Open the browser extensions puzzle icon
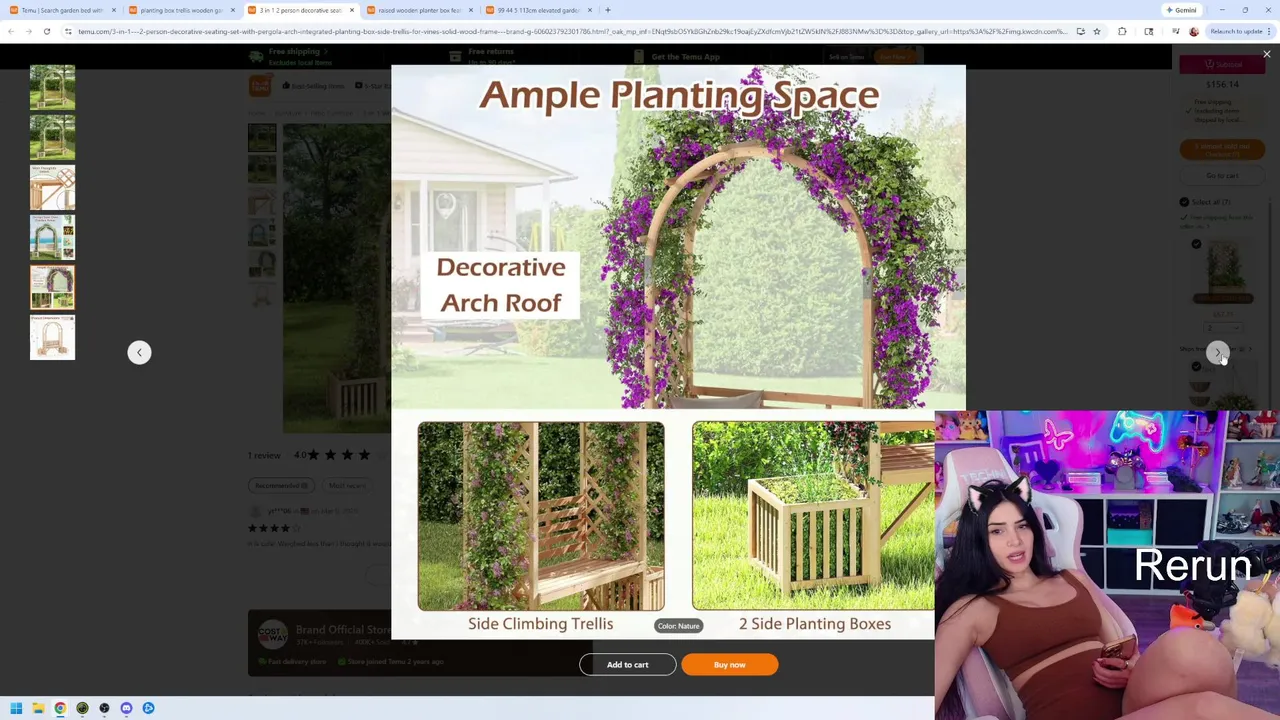 [x=1122, y=31]
